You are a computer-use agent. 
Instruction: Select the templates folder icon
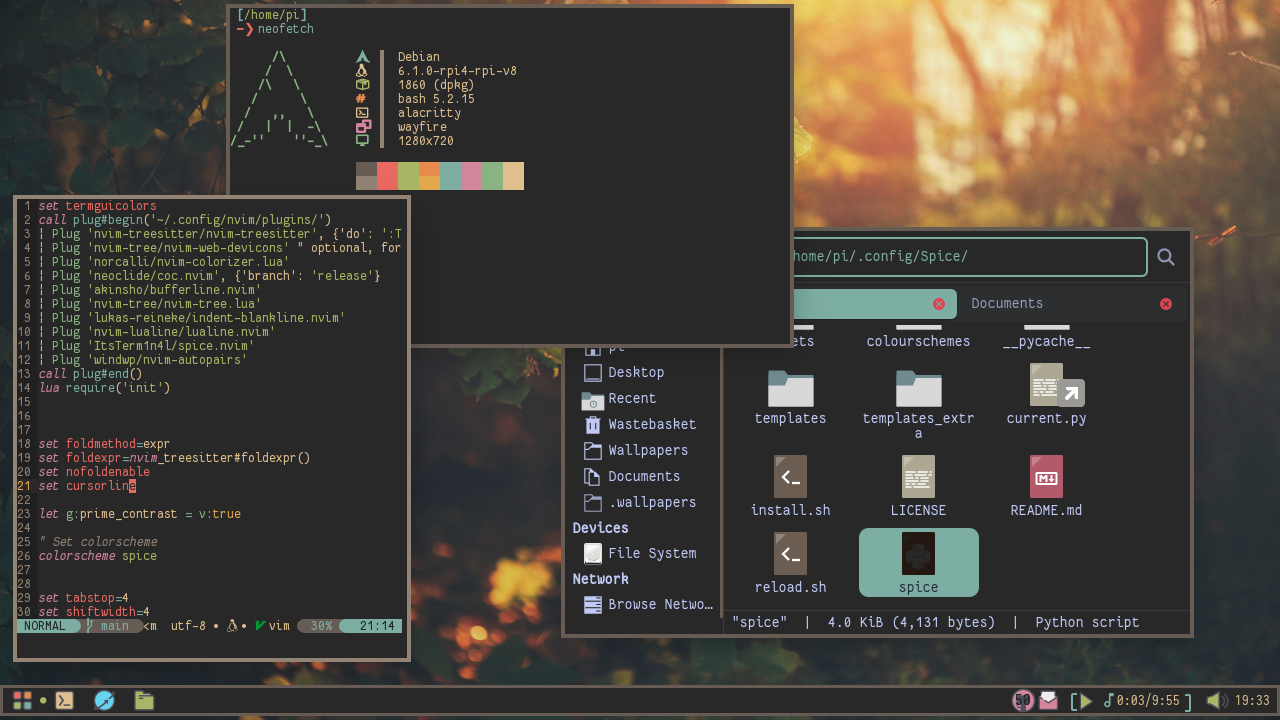(790, 388)
